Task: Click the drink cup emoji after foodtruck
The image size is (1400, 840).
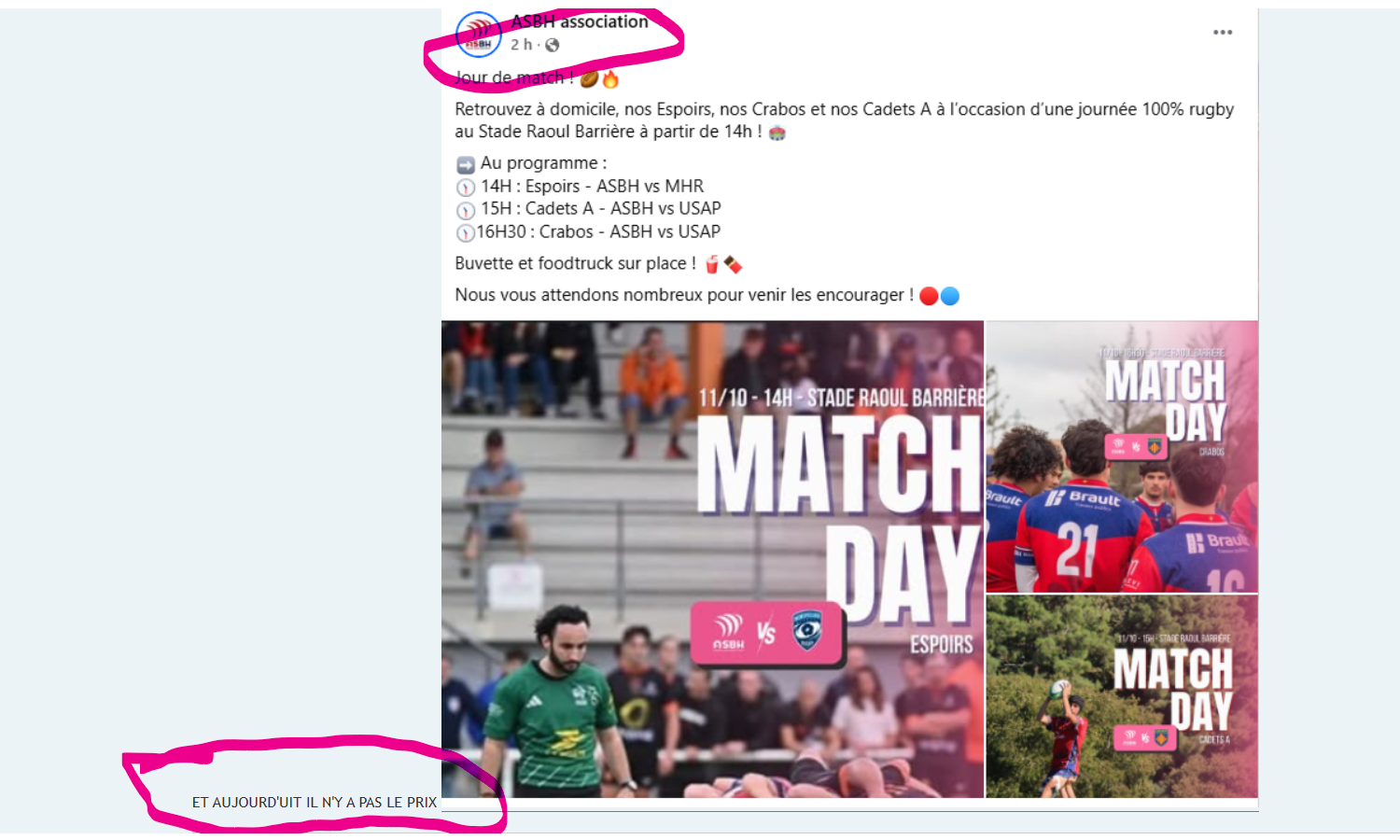Action: (712, 265)
